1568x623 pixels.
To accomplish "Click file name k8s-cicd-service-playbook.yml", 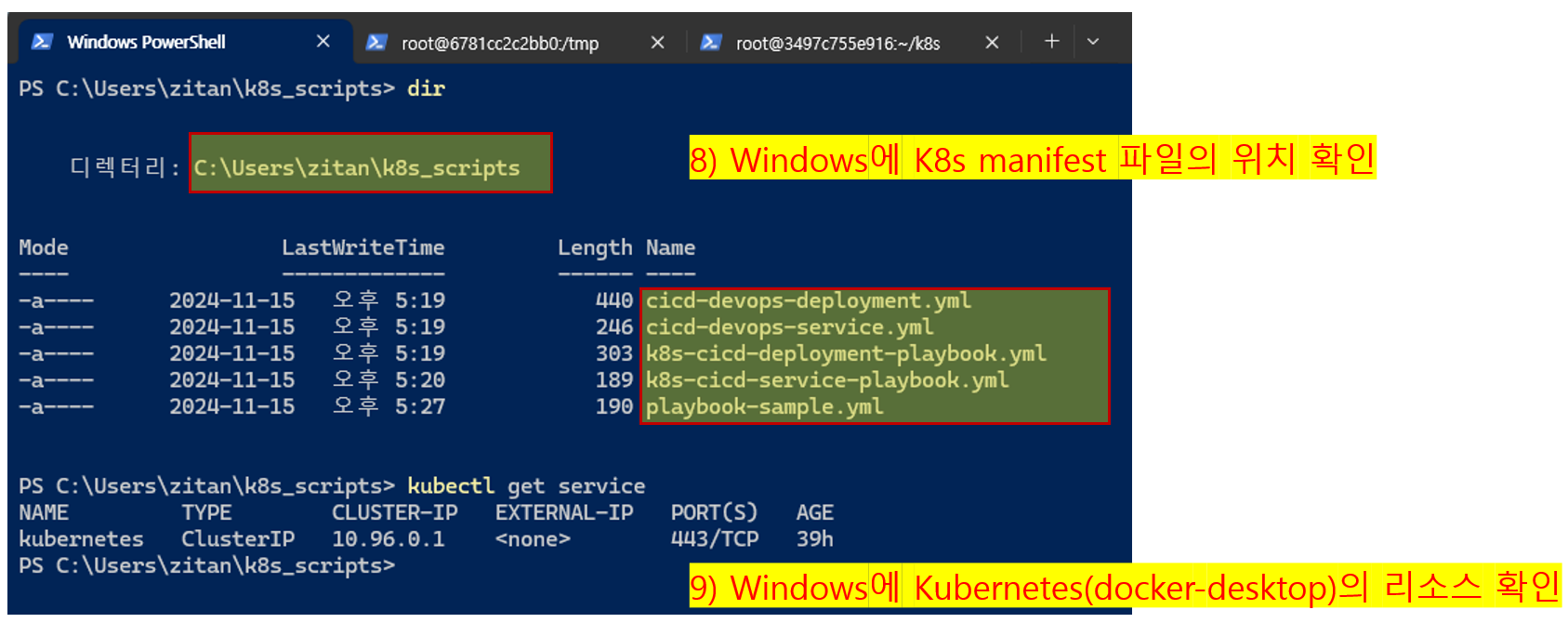I will (x=827, y=380).
